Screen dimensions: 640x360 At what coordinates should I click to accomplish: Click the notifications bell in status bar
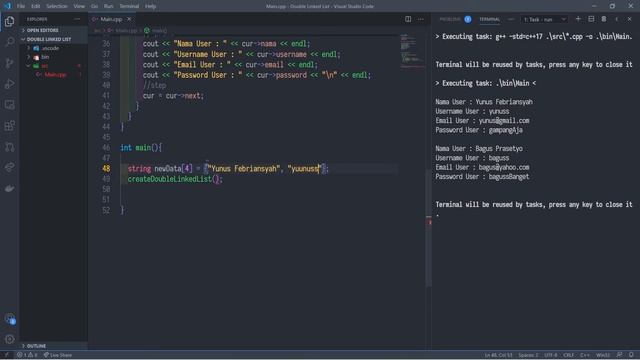tap(631, 355)
